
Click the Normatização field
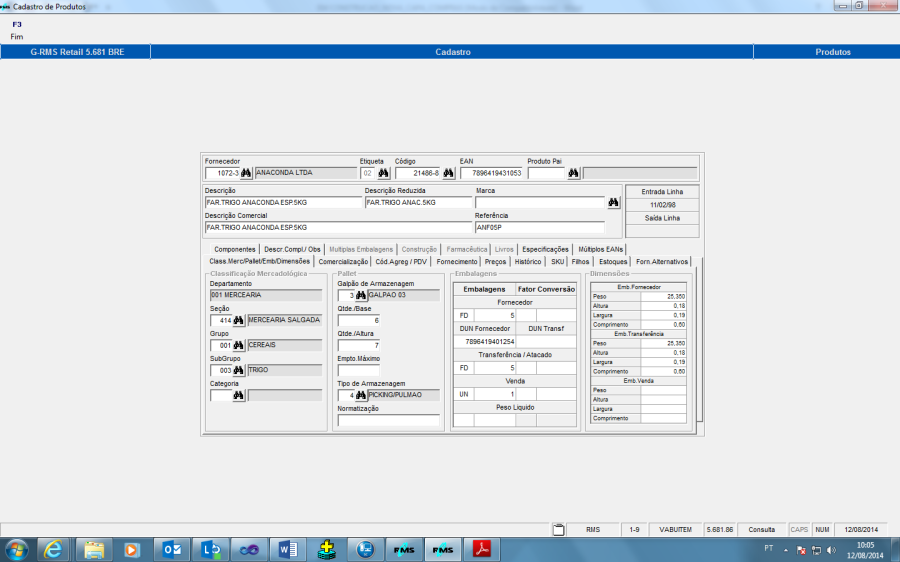(389, 420)
